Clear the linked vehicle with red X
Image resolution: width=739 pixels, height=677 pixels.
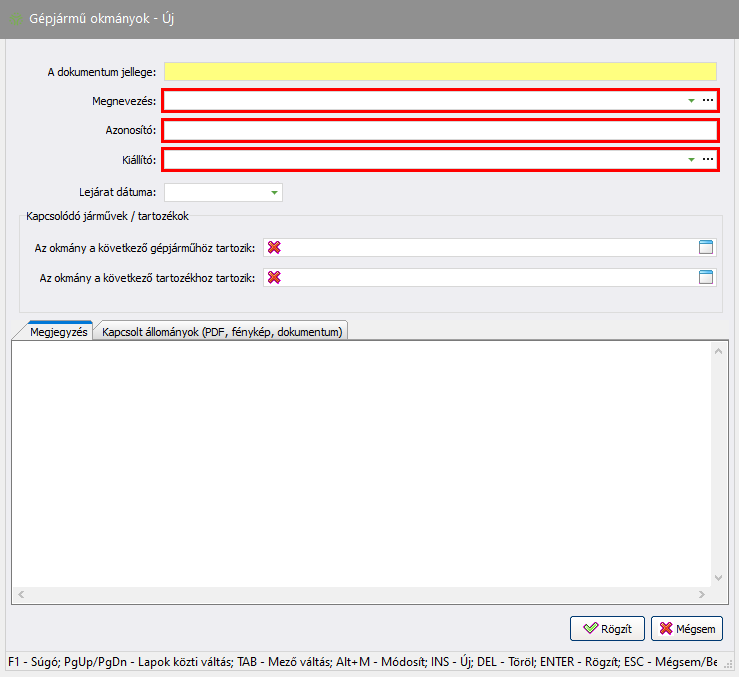point(274,248)
